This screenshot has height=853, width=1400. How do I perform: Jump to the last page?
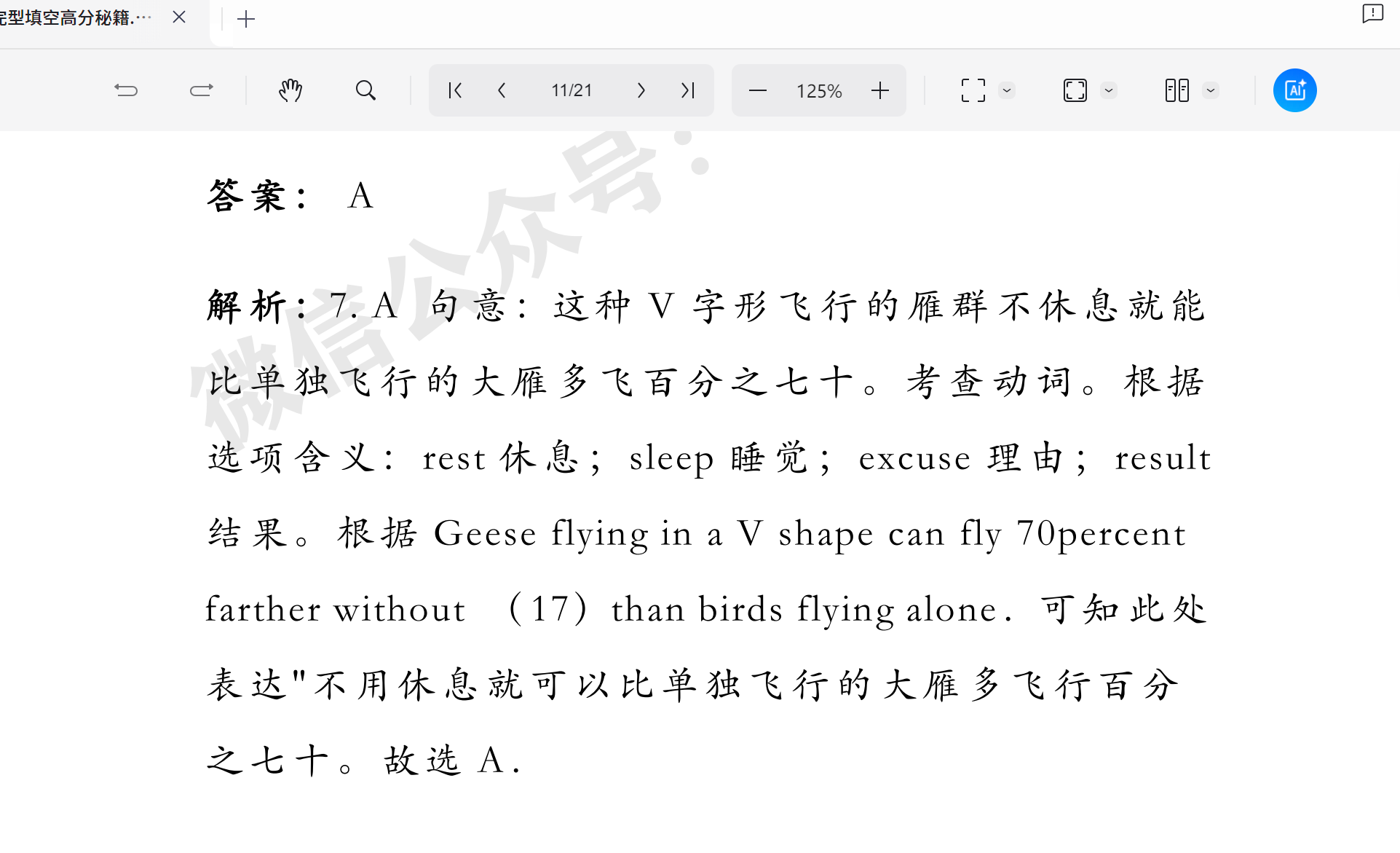click(x=688, y=90)
